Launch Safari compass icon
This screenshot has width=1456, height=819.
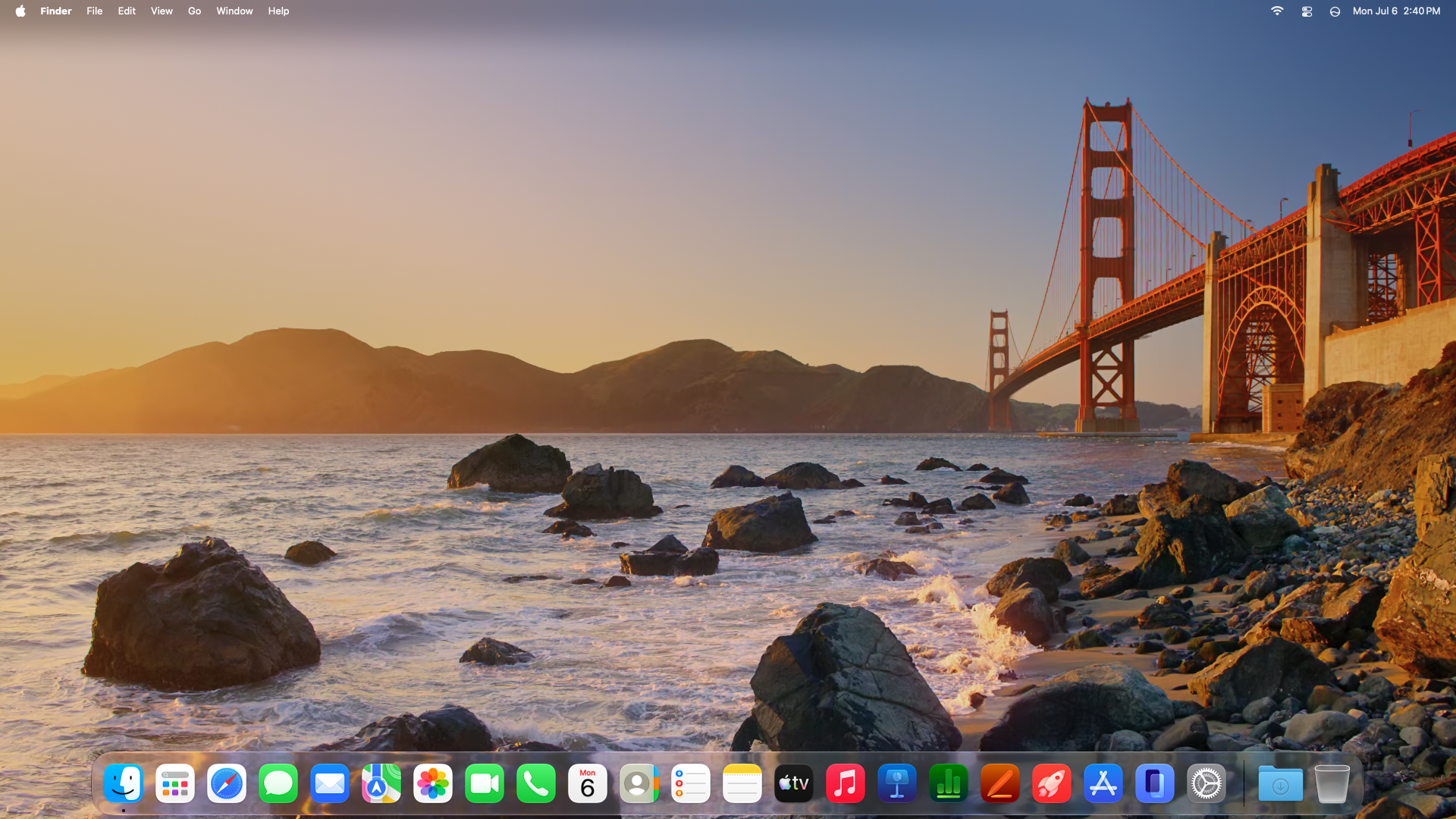(227, 783)
